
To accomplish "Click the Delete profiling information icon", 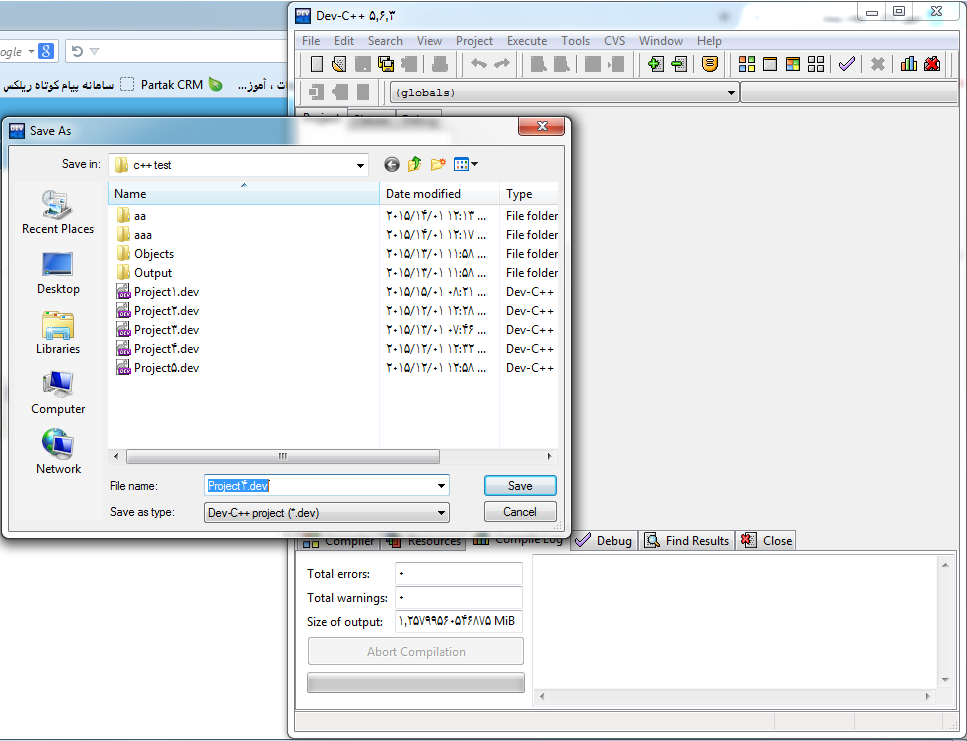I will click(932, 63).
